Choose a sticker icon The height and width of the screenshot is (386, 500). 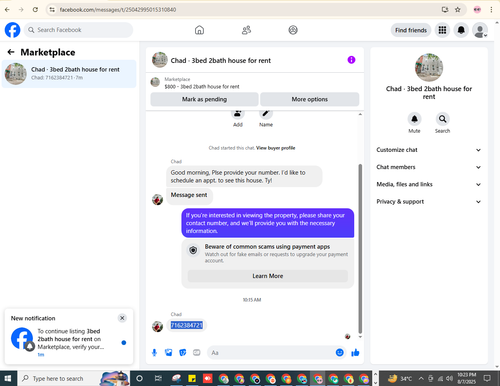coord(183,353)
